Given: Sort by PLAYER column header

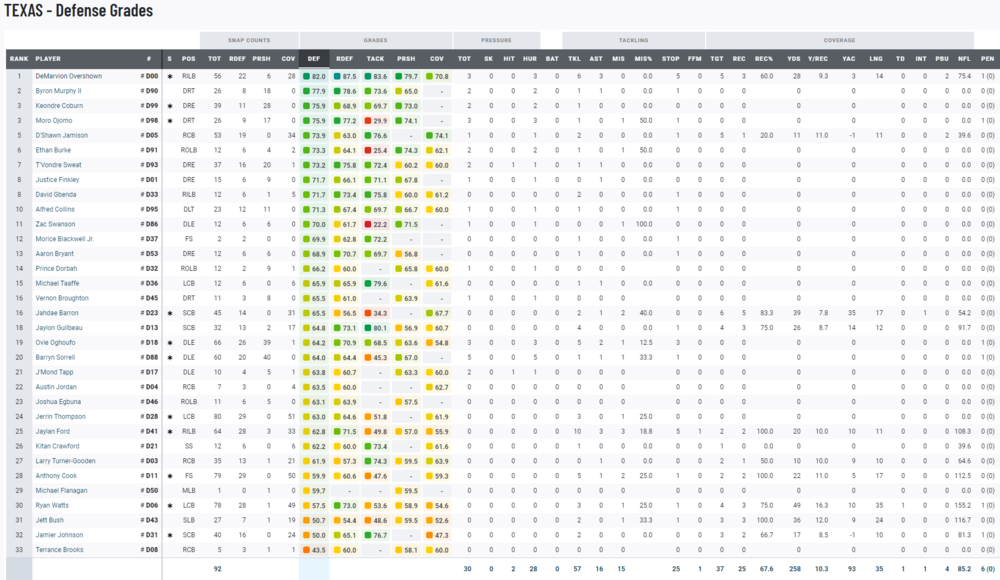Looking at the screenshot, I should pyautogui.click(x=48, y=59).
